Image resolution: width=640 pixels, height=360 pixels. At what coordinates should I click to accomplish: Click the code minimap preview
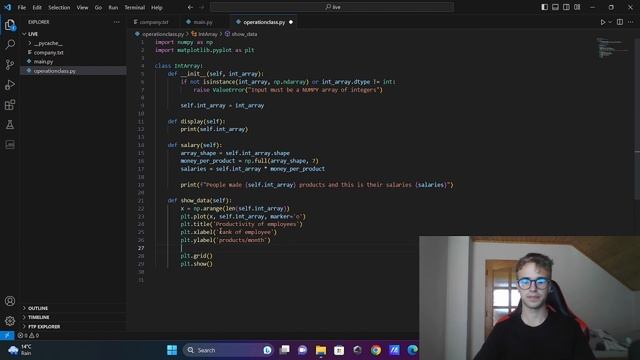pyautogui.click(x=612, y=48)
